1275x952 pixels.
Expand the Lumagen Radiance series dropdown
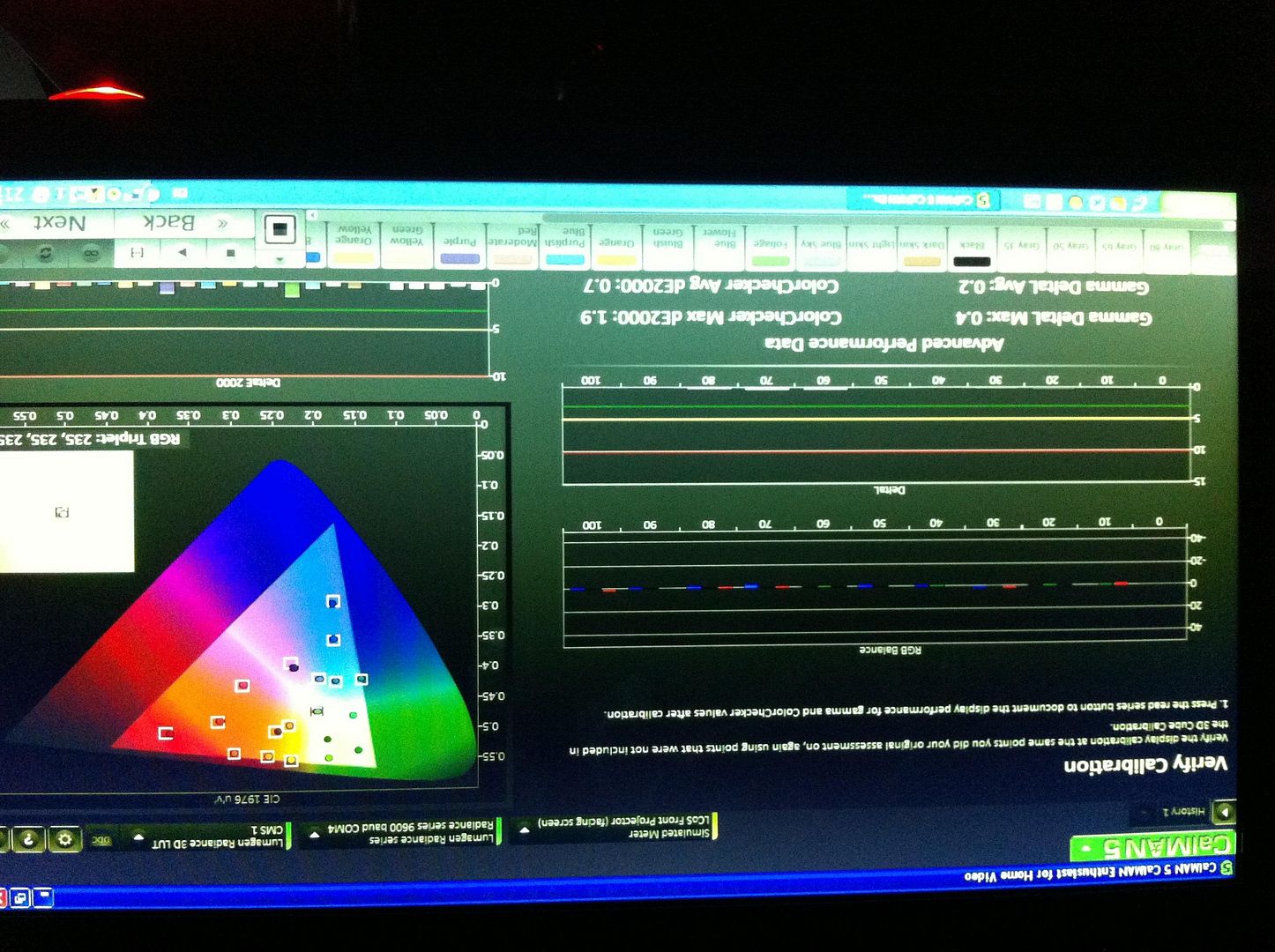coord(313,833)
